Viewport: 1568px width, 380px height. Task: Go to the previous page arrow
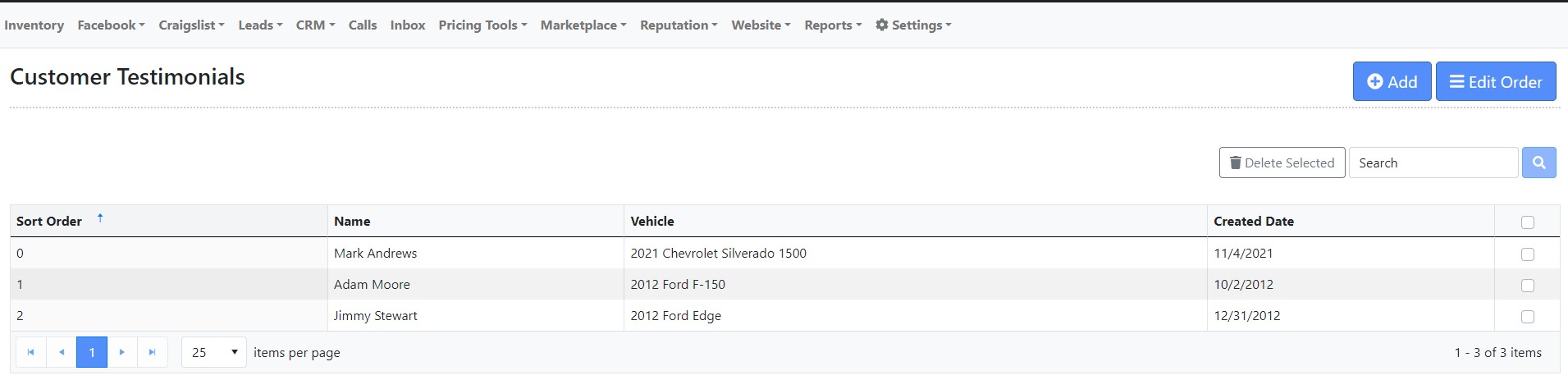coord(62,352)
